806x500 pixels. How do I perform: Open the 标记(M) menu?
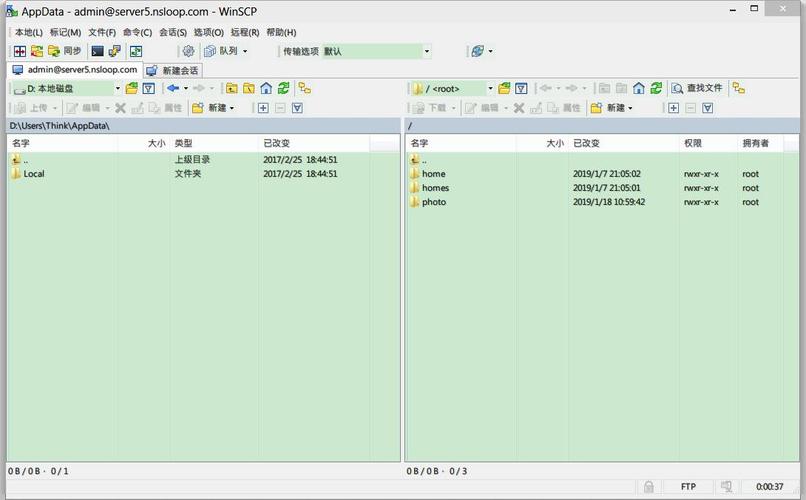65,32
